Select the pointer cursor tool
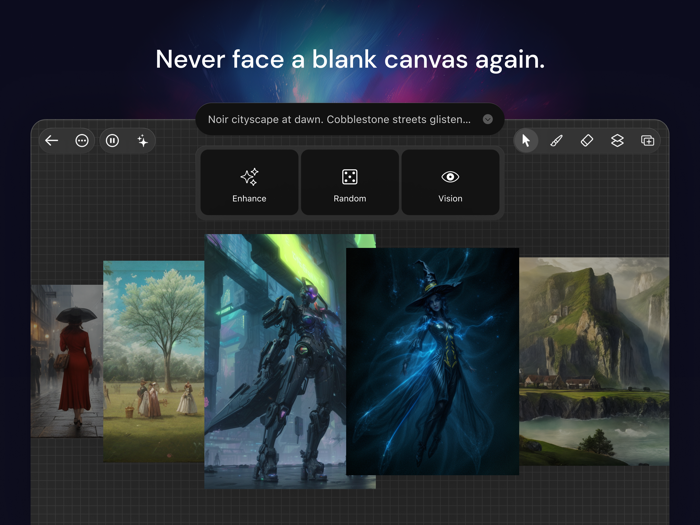The height and width of the screenshot is (525, 700). [526, 141]
